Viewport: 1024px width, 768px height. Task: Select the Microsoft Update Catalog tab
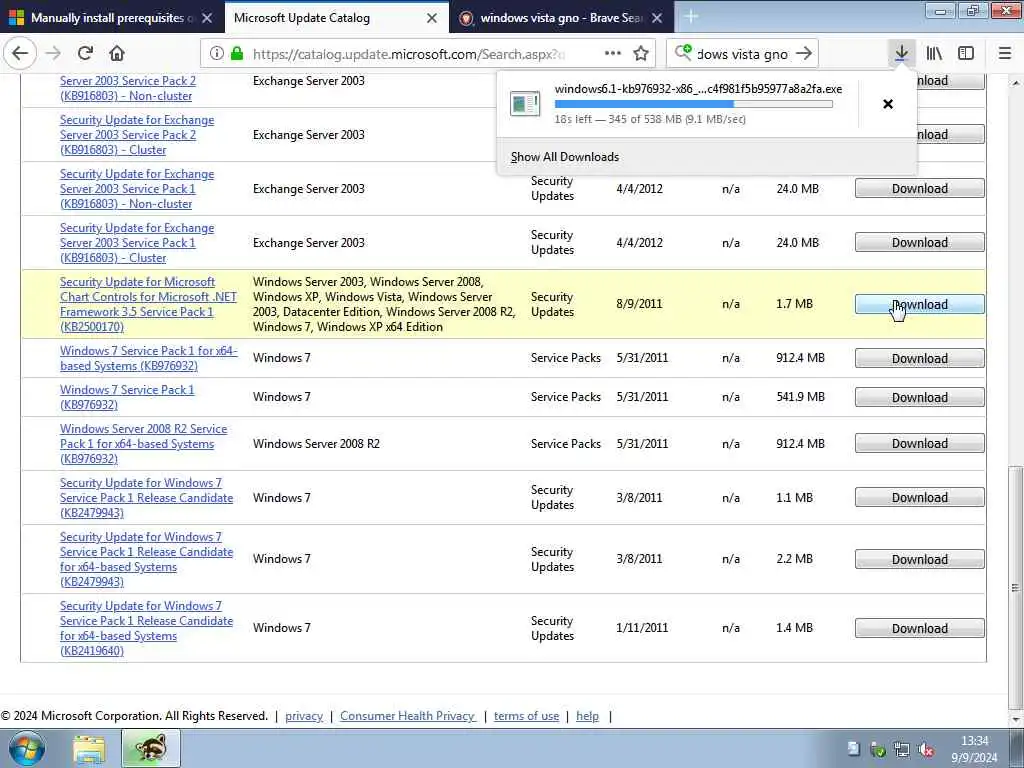click(336, 18)
